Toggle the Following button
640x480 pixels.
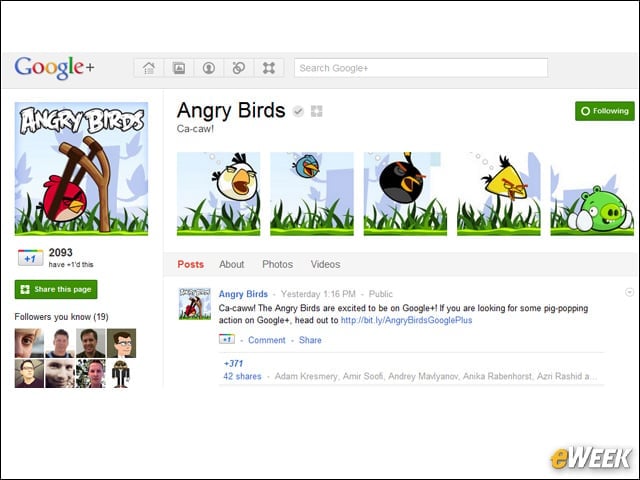[x=604, y=111]
